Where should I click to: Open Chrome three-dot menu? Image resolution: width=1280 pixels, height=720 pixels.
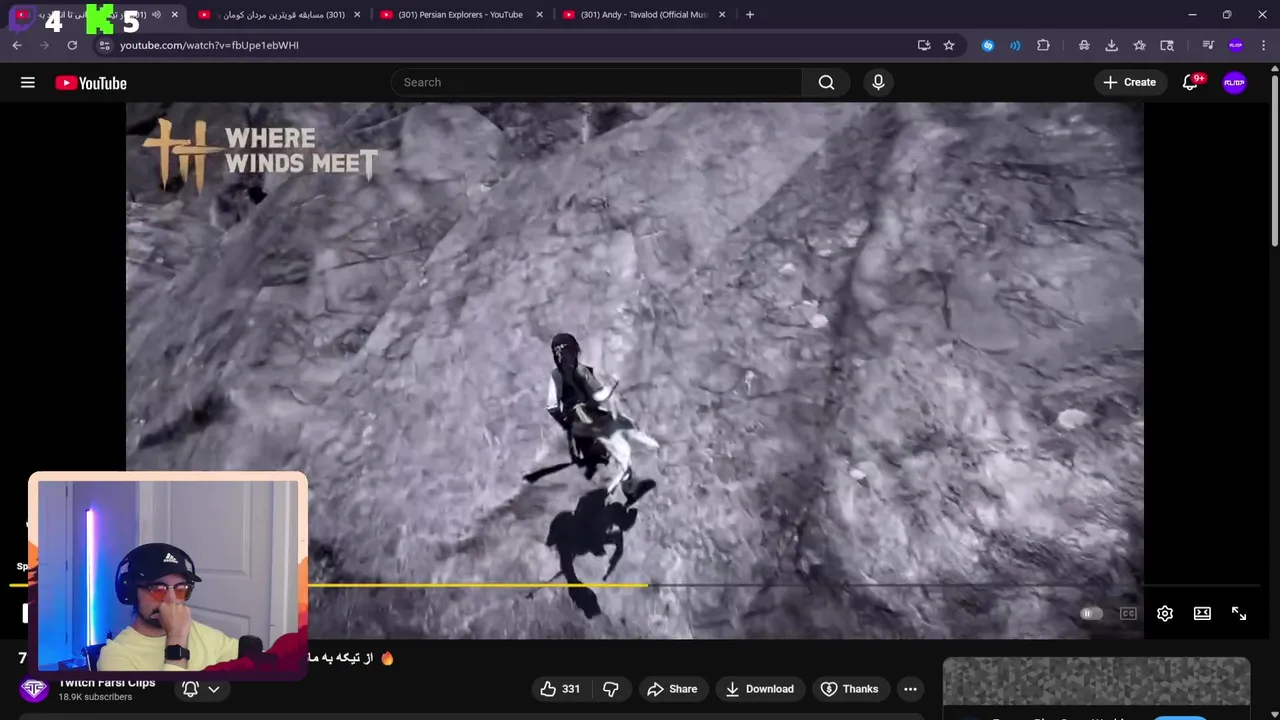(1264, 45)
